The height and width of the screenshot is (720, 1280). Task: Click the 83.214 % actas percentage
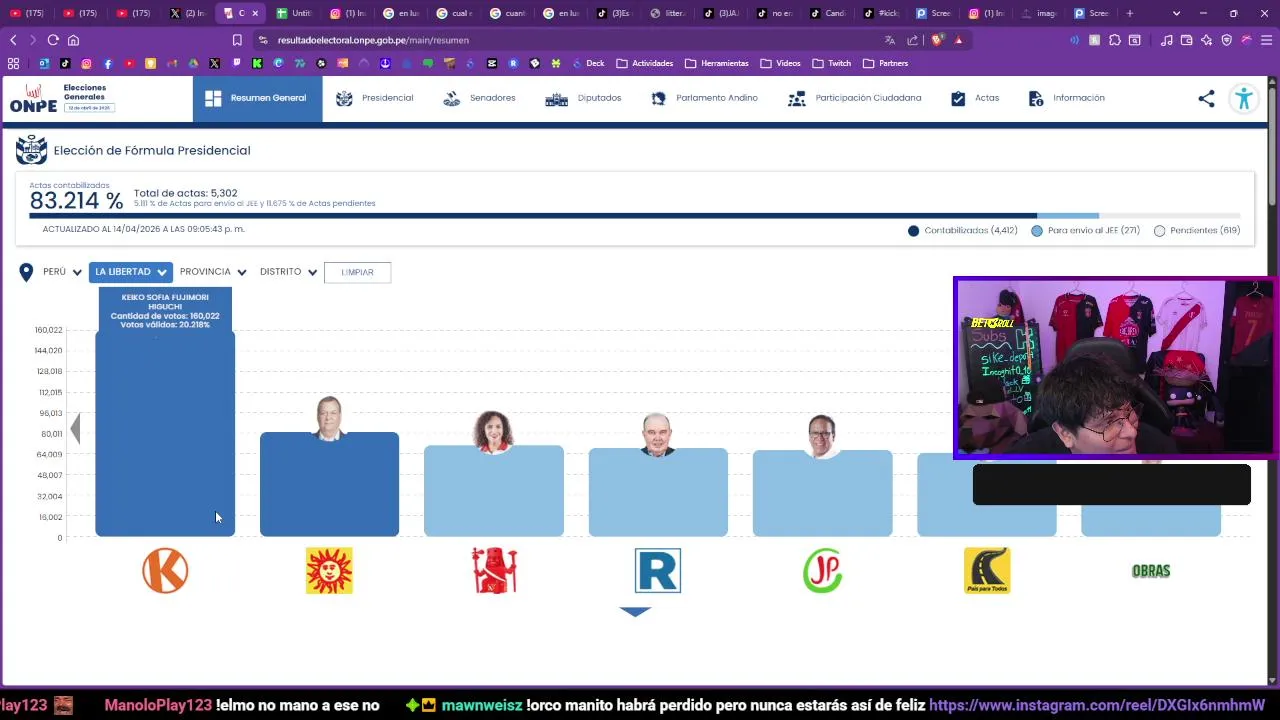(76, 201)
